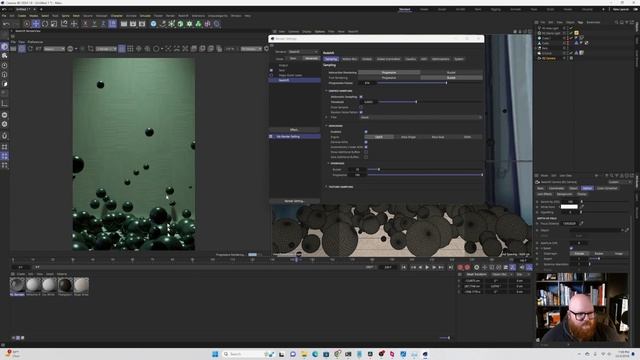Click the crop region icon in RenderView toolbar
This screenshot has height=360, width=640.
(91, 49)
